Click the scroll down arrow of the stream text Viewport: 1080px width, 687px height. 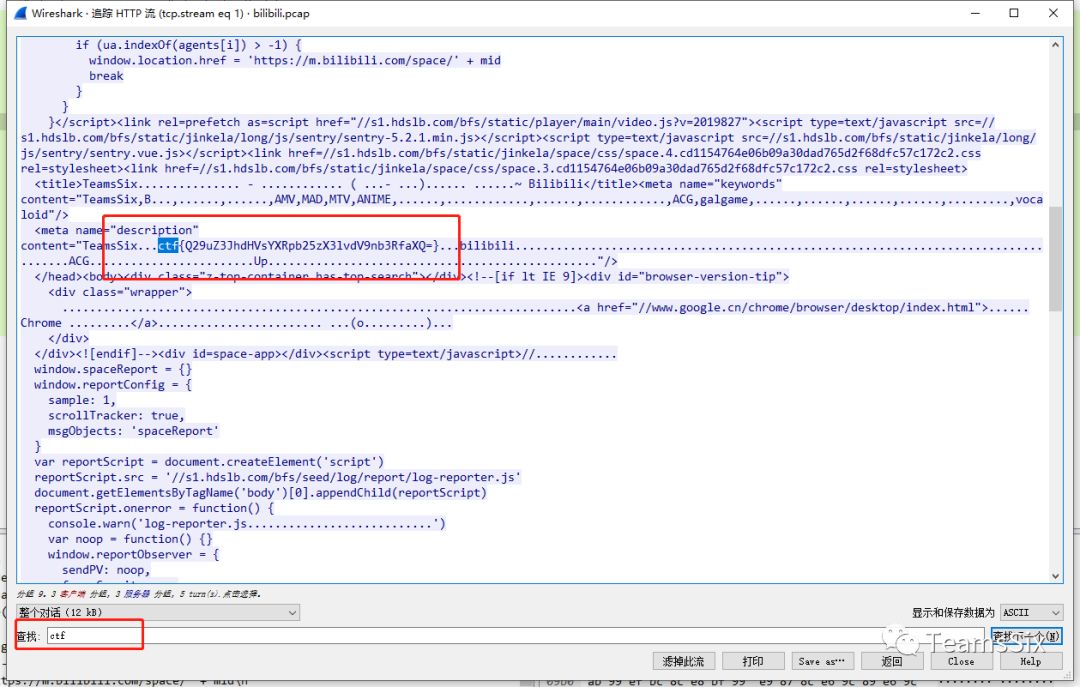(x=1055, y=576)
